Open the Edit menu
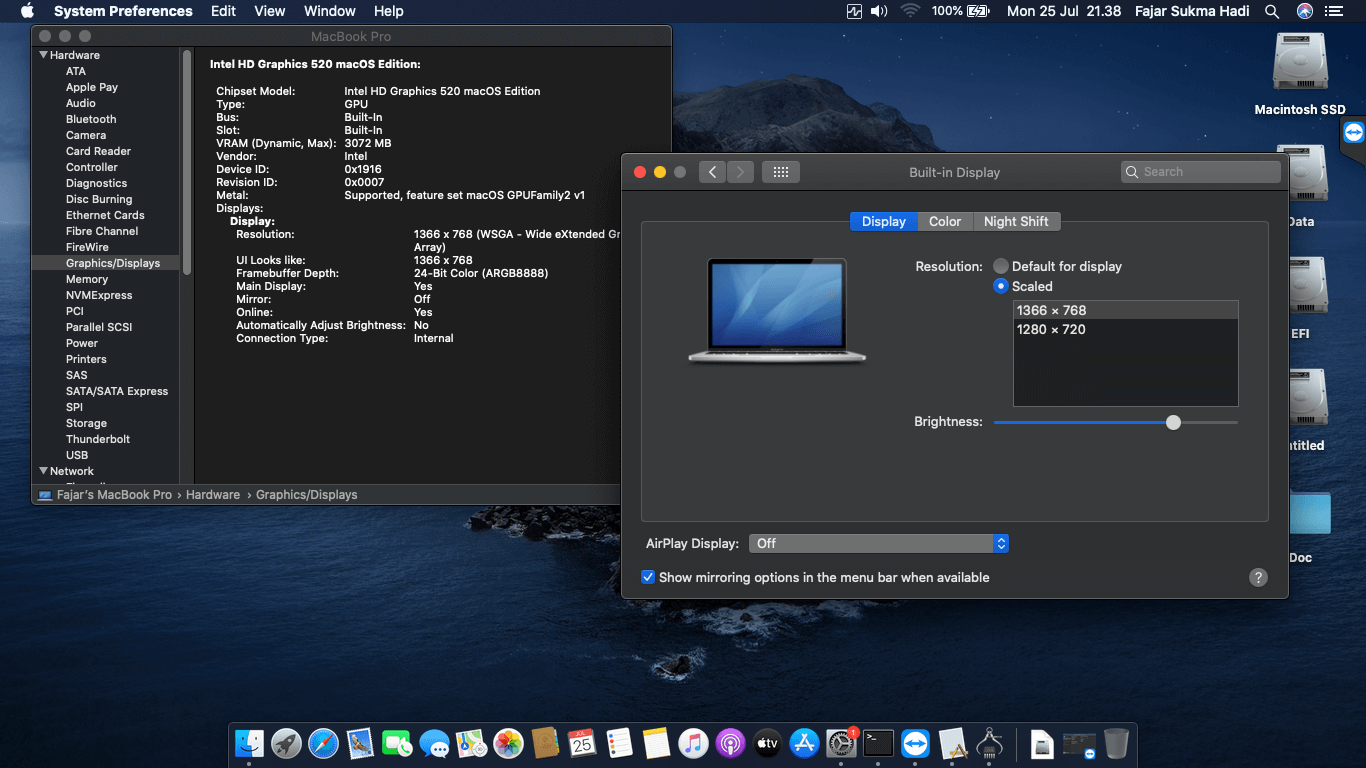 224,11
